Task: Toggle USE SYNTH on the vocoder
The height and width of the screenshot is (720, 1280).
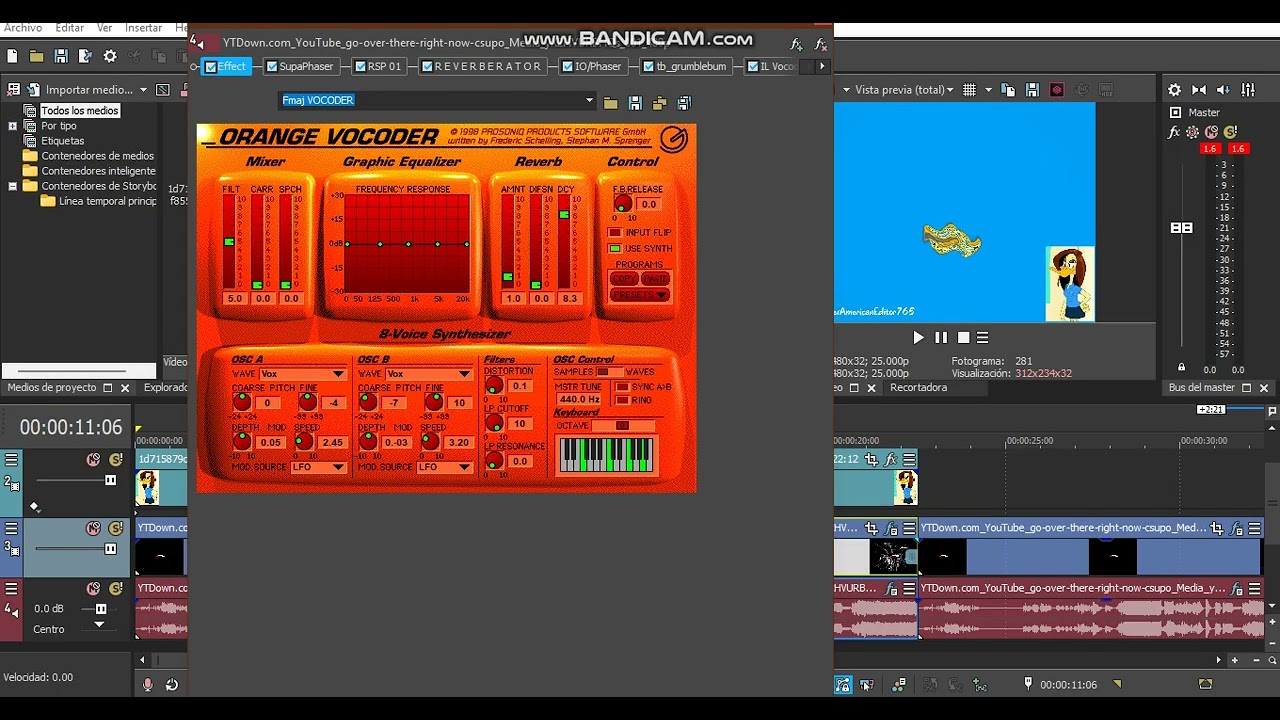Action: point(616,248)
